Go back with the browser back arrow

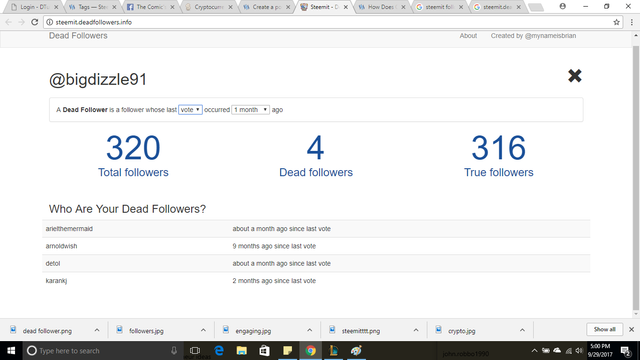click(9, 22)
